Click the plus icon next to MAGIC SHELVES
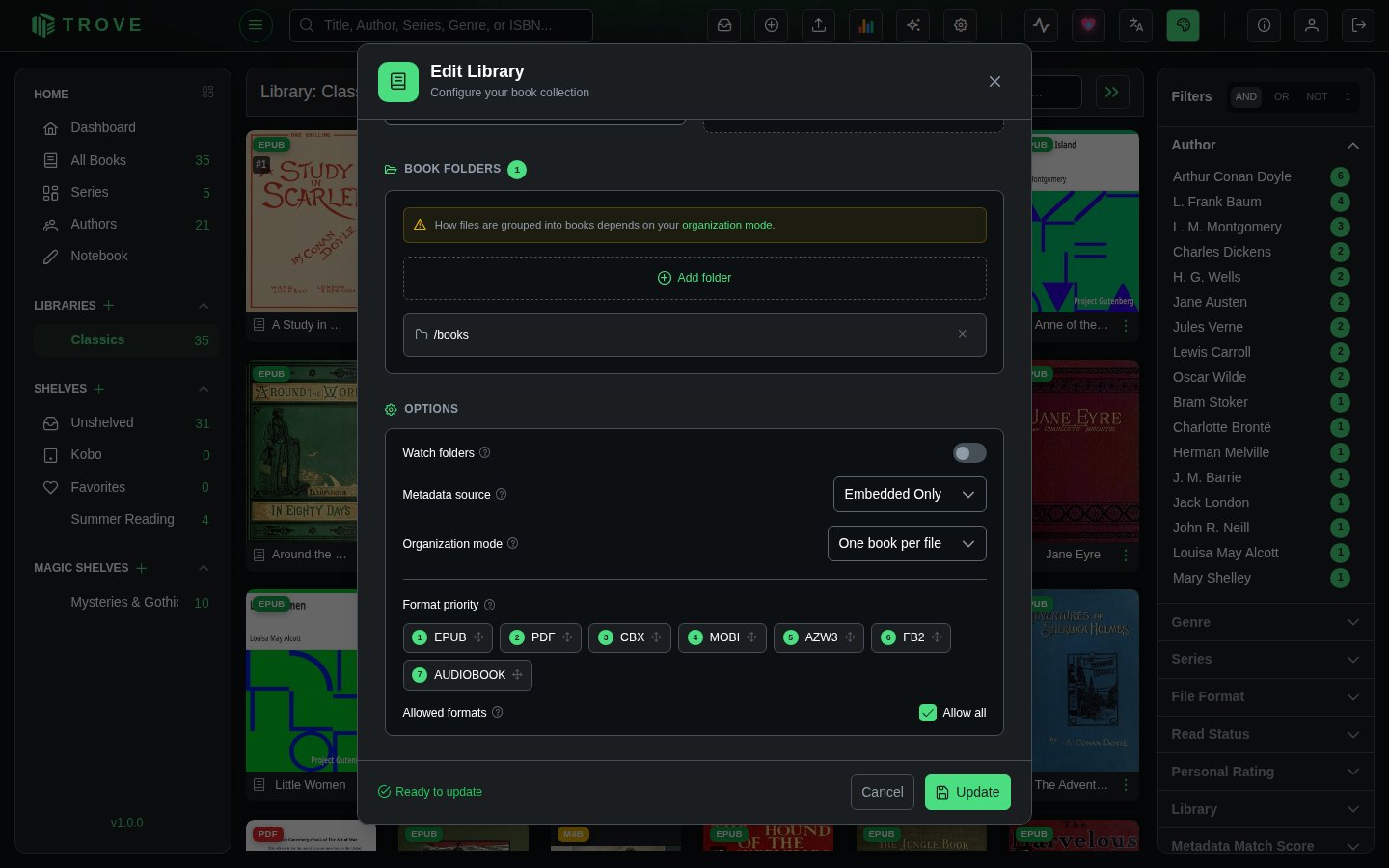 [142, 568]
